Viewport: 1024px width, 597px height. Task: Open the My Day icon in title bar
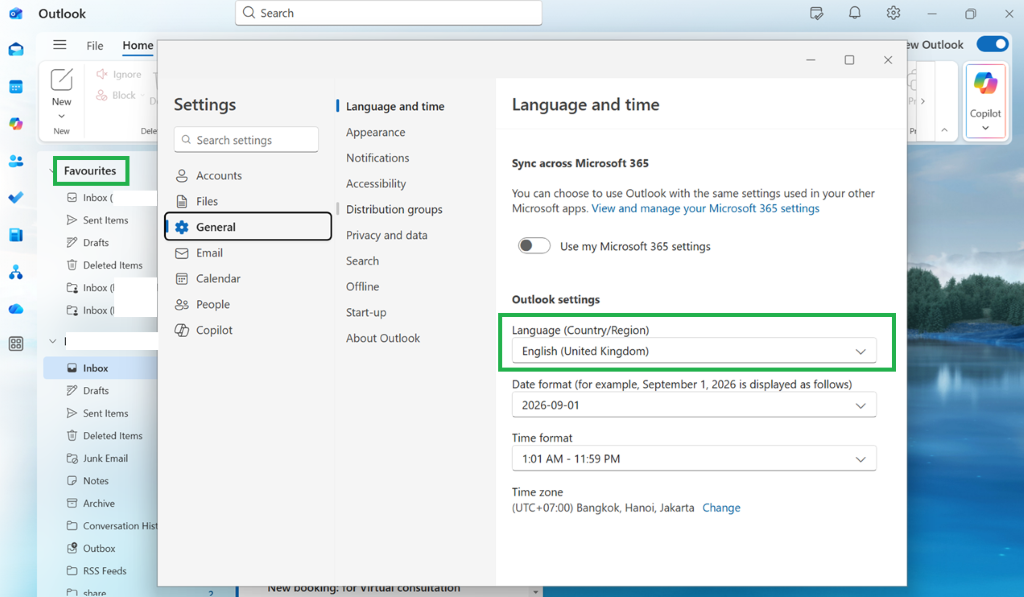(816, 13)
